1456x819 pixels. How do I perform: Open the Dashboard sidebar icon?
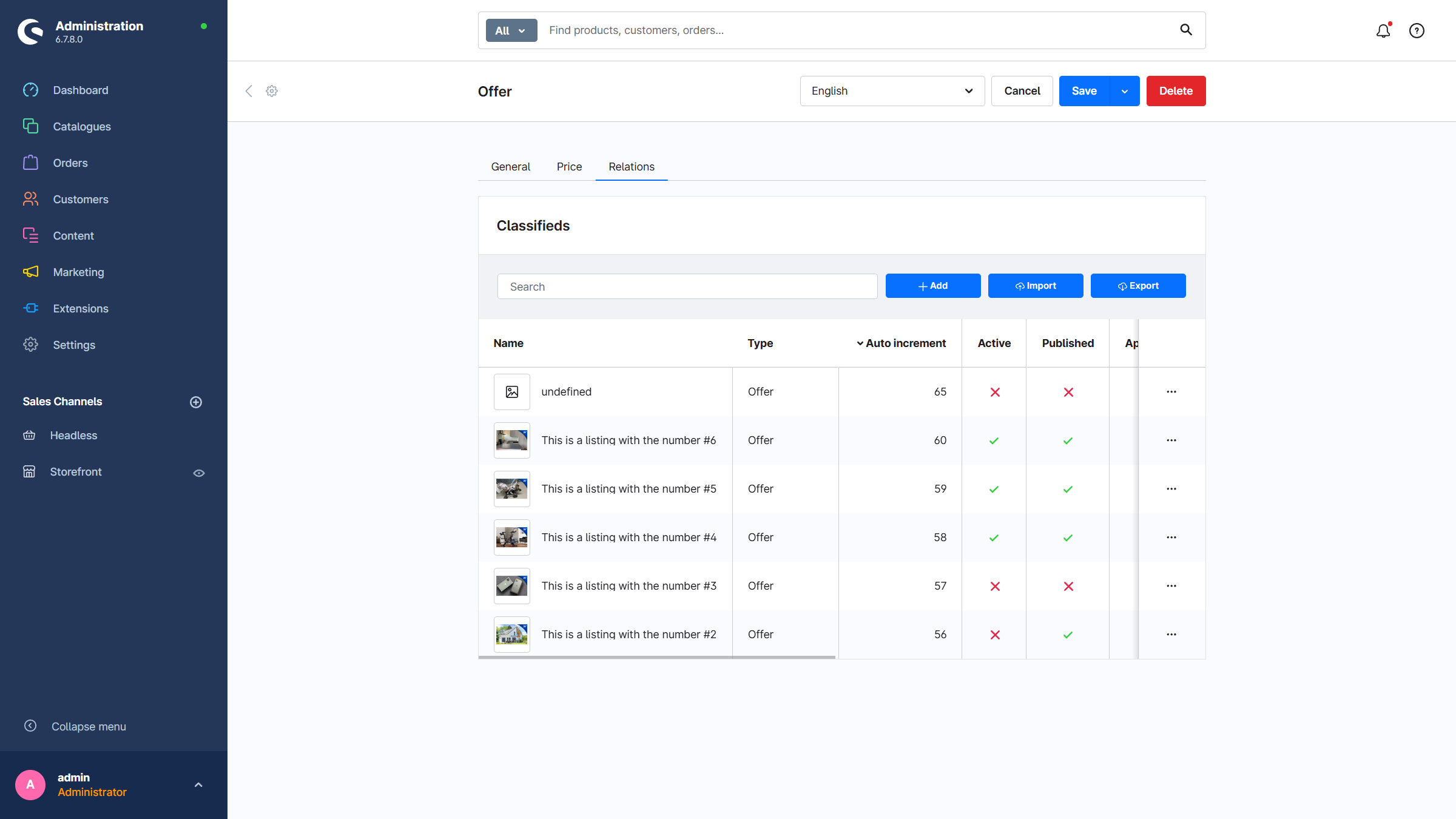tap(30, 90)
